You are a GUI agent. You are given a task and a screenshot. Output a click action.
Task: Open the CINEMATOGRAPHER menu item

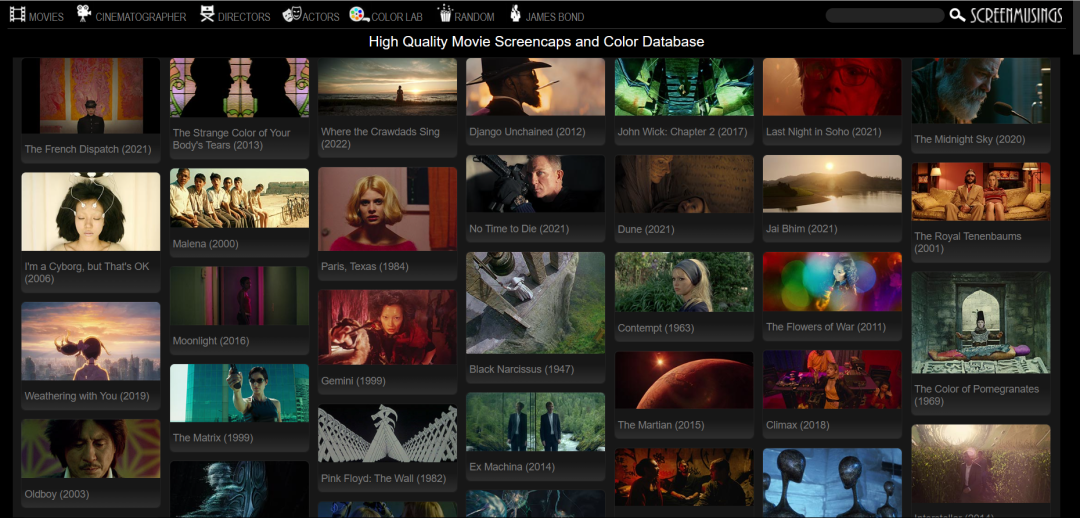141,17
